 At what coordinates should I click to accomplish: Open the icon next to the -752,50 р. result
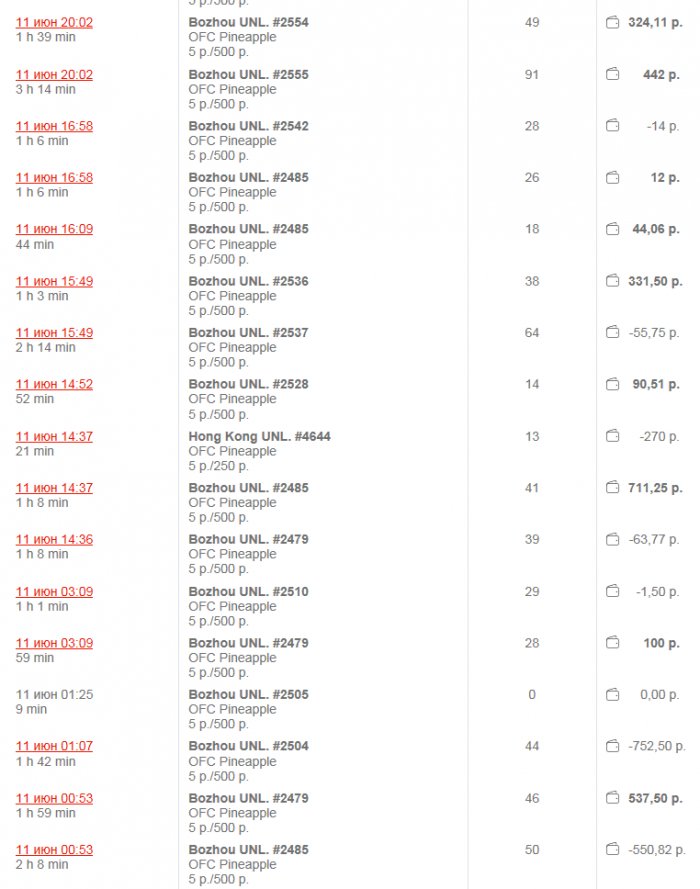613,746
